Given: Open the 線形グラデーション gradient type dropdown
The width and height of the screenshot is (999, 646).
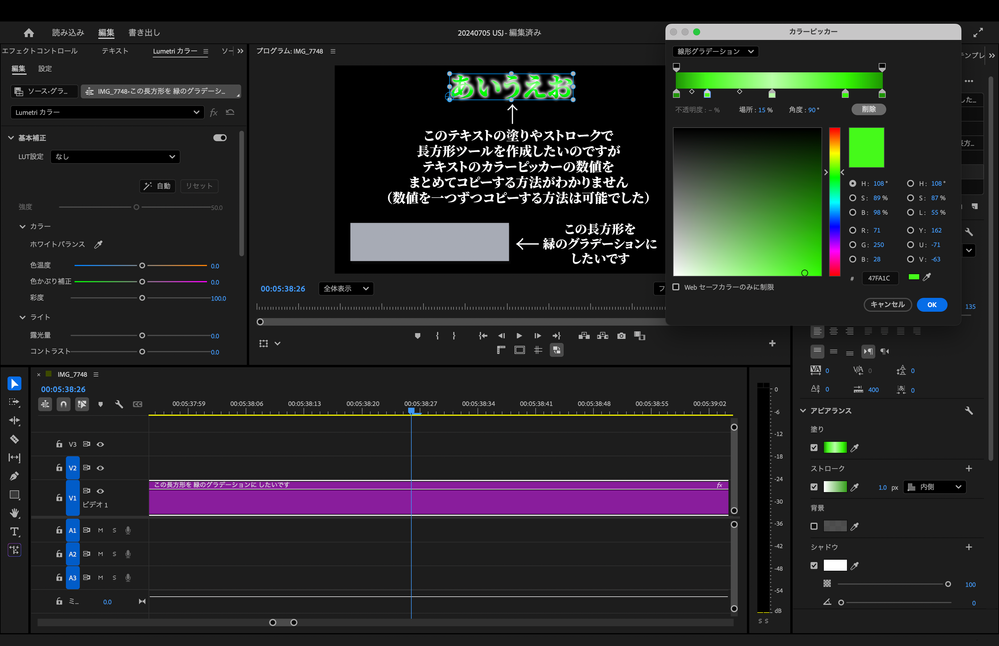Looking at the screenshot, I should 716,51.
